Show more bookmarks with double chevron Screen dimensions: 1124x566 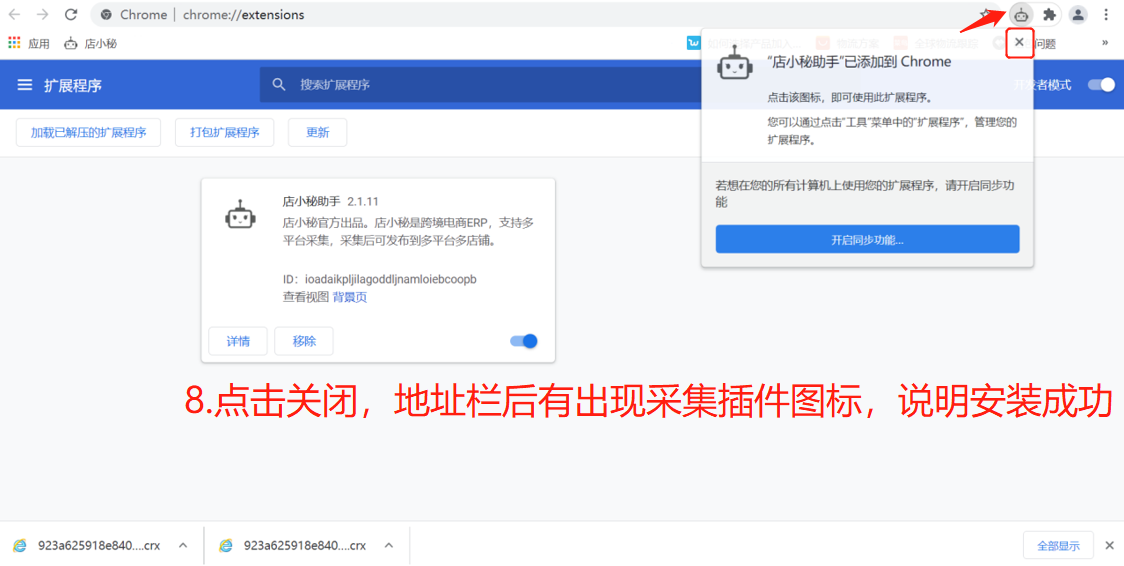pyautogui.click(x=1105, y=43)
